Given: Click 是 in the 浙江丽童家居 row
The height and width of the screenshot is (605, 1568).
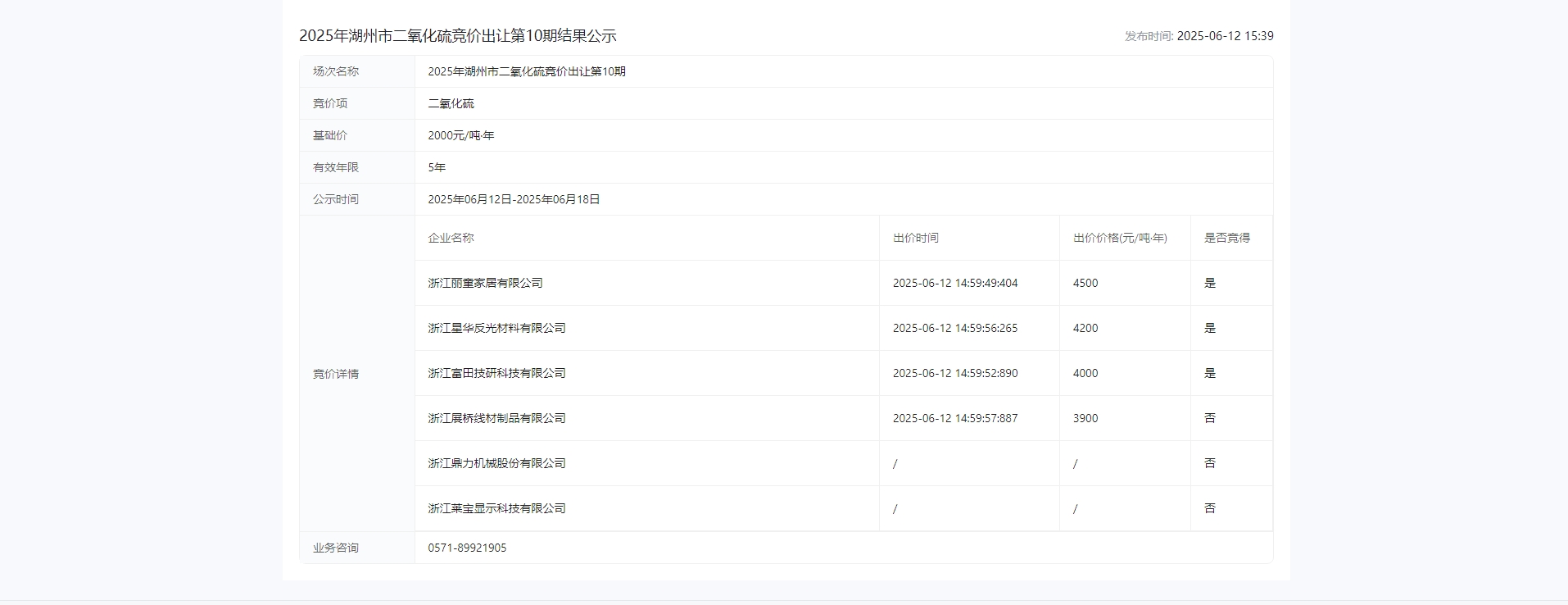Looking at the screenshot, I should pyautogui.click(x=1210, y=283).
